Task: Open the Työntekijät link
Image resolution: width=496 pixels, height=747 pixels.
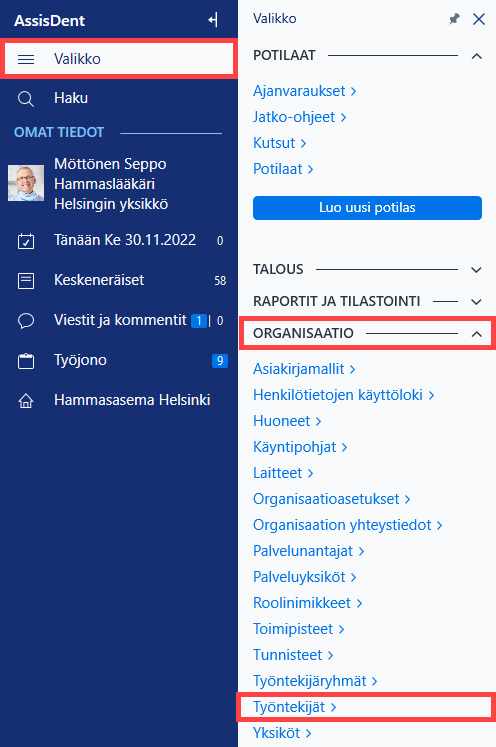Action: click(x=294, y=707)
